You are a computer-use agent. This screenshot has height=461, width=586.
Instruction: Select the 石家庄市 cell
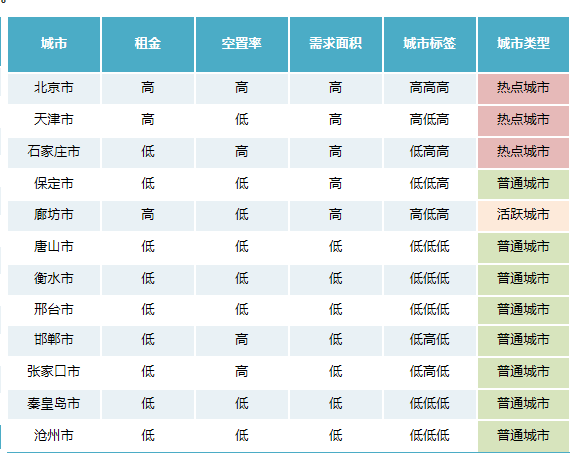click(54, 152)
